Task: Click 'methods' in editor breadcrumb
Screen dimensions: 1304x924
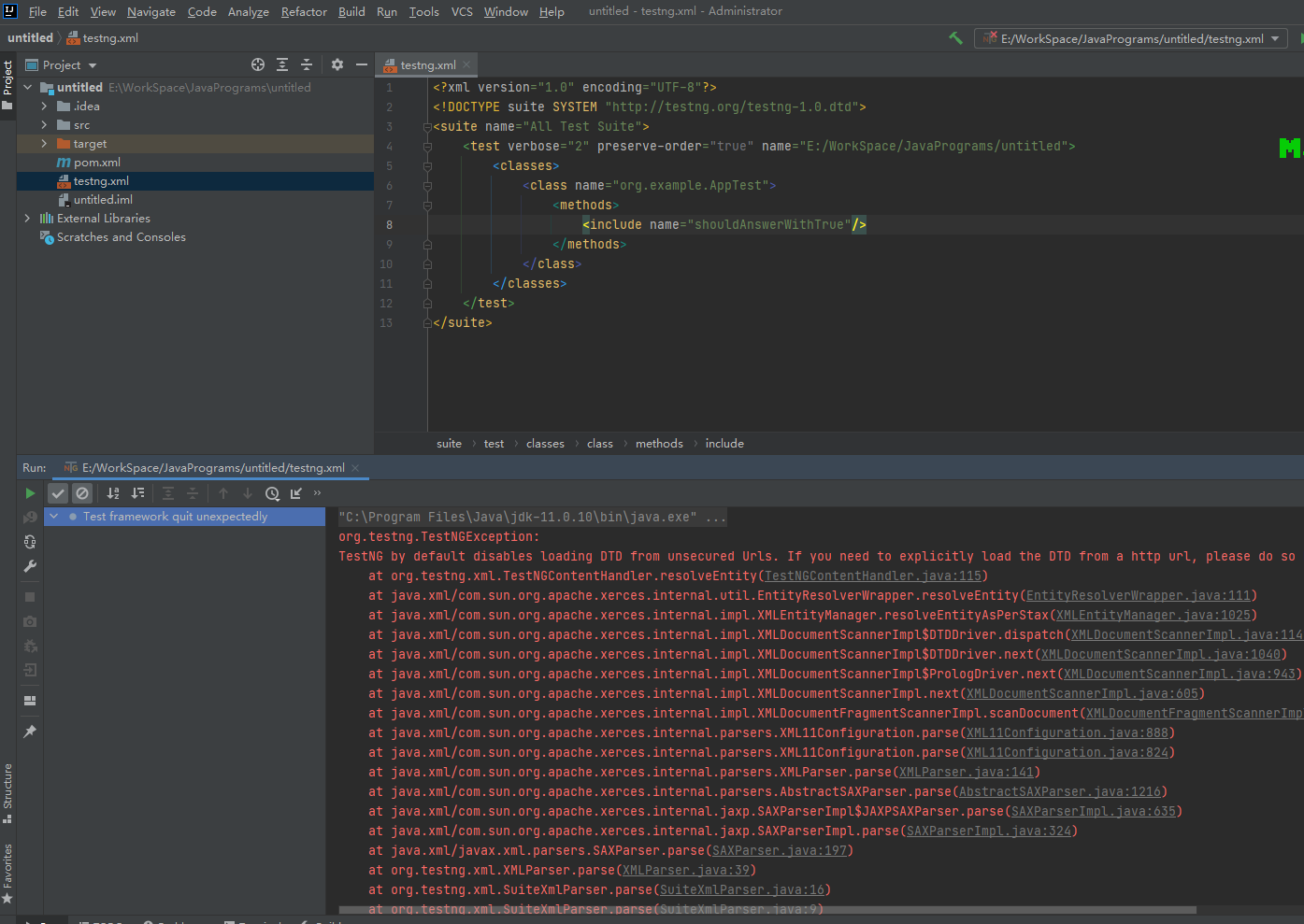Action: tap(659, 444)
